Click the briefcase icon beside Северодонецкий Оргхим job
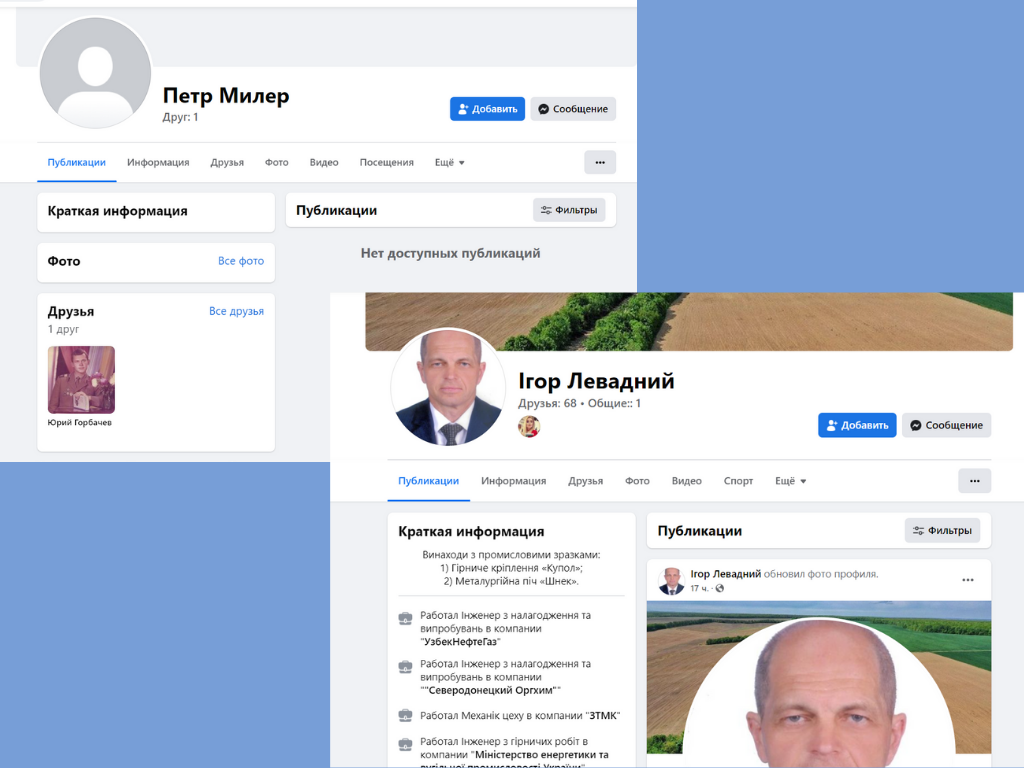This screenshot has height=768, width=1024. [406, 667]
